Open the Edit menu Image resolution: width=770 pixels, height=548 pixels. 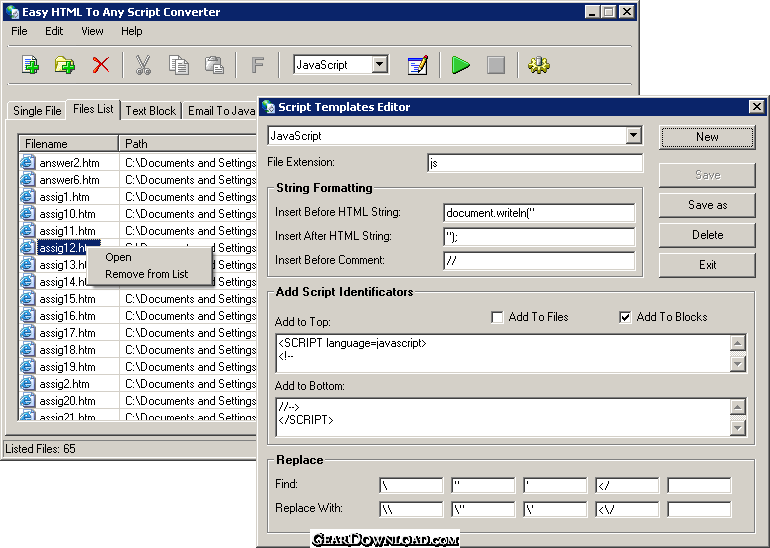(x=54, y=31)
